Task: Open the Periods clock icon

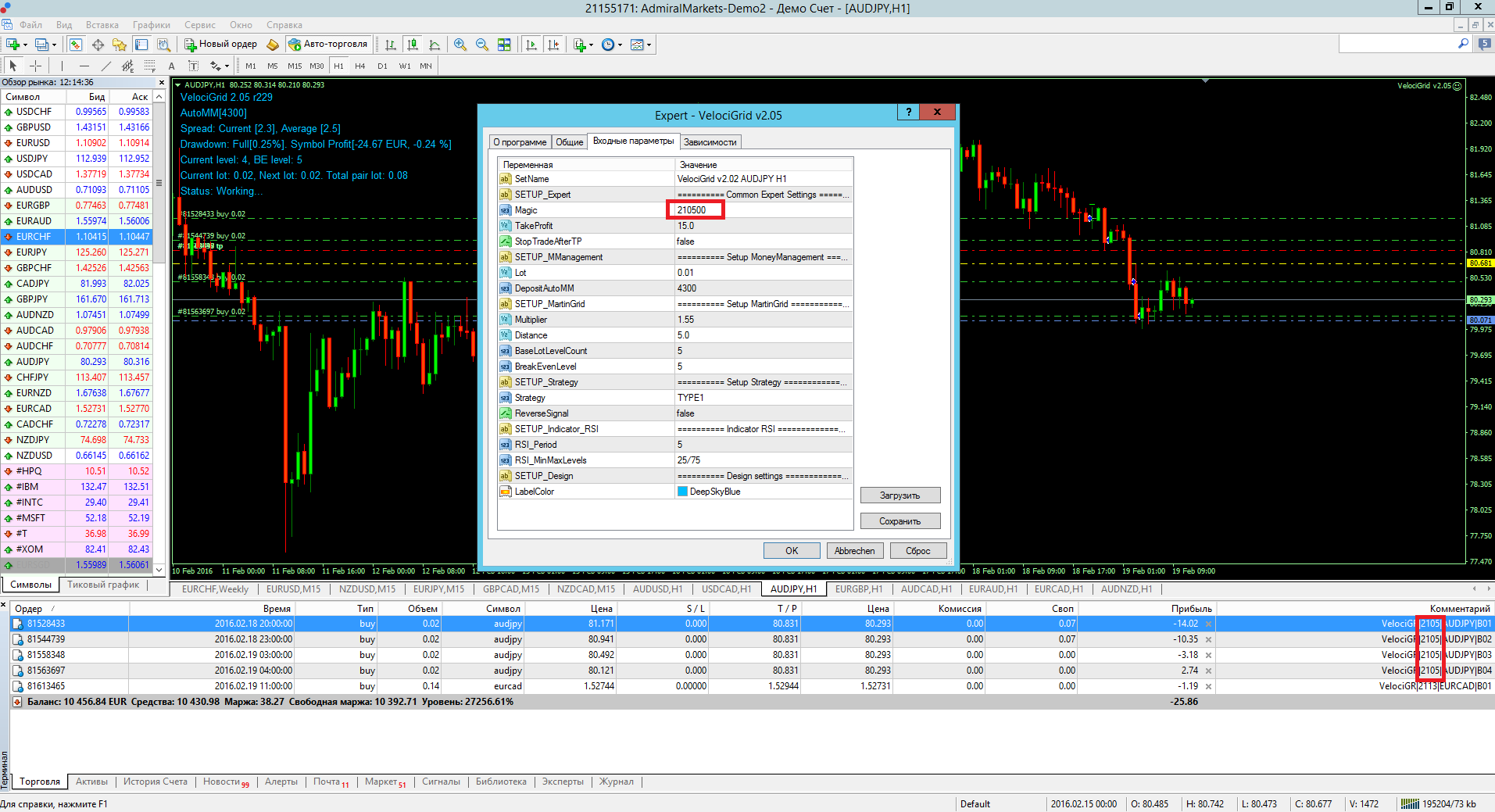Action: [x=608, y=45]
